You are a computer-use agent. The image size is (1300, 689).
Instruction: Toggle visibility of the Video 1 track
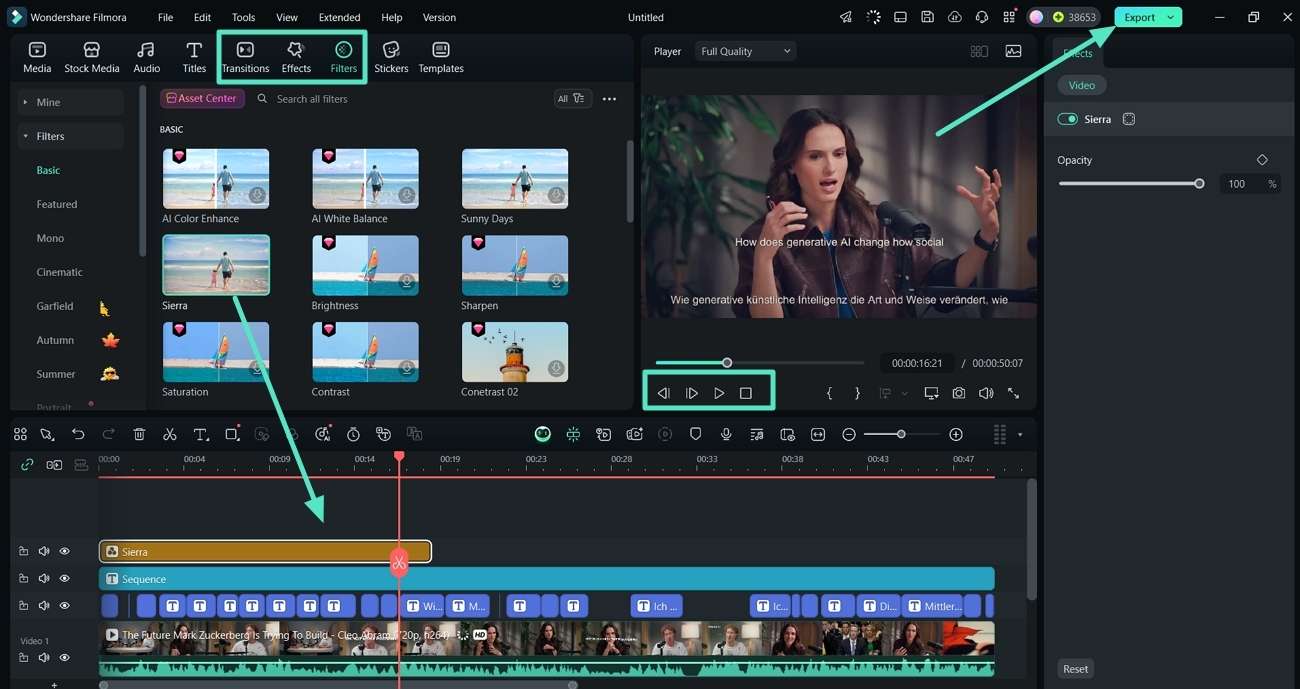[x=64, y=657]
